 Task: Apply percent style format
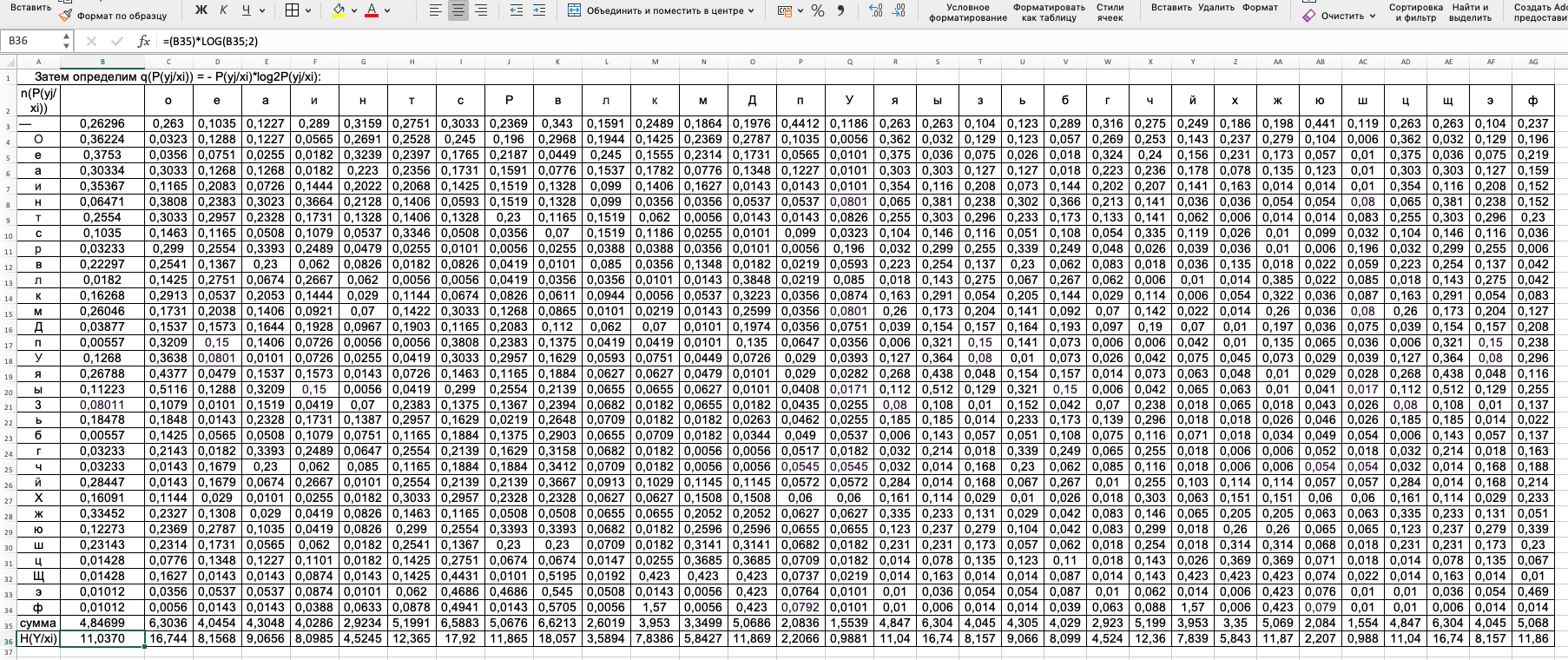tap(818, 10)
